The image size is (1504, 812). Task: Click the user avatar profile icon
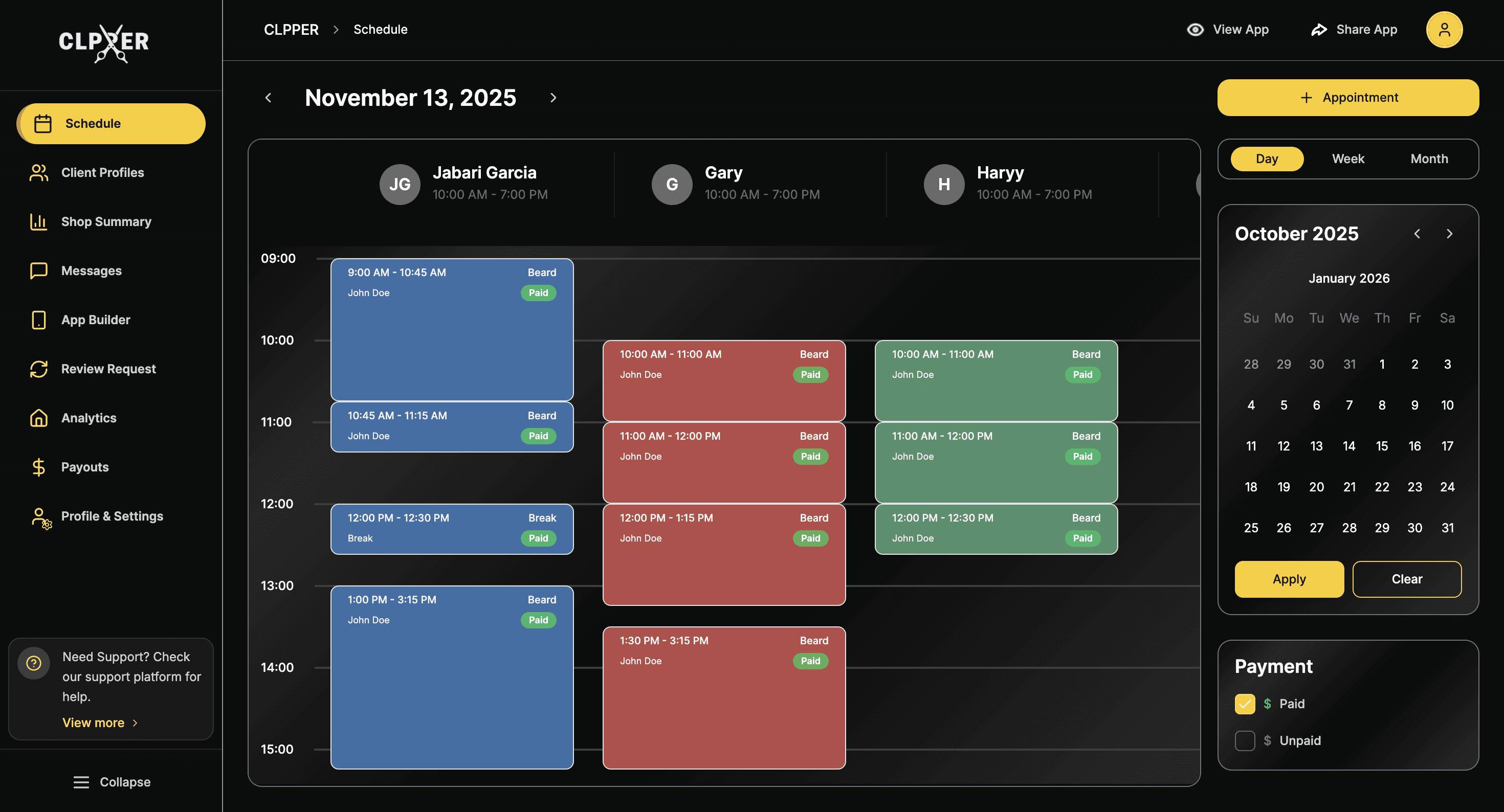1444,30
